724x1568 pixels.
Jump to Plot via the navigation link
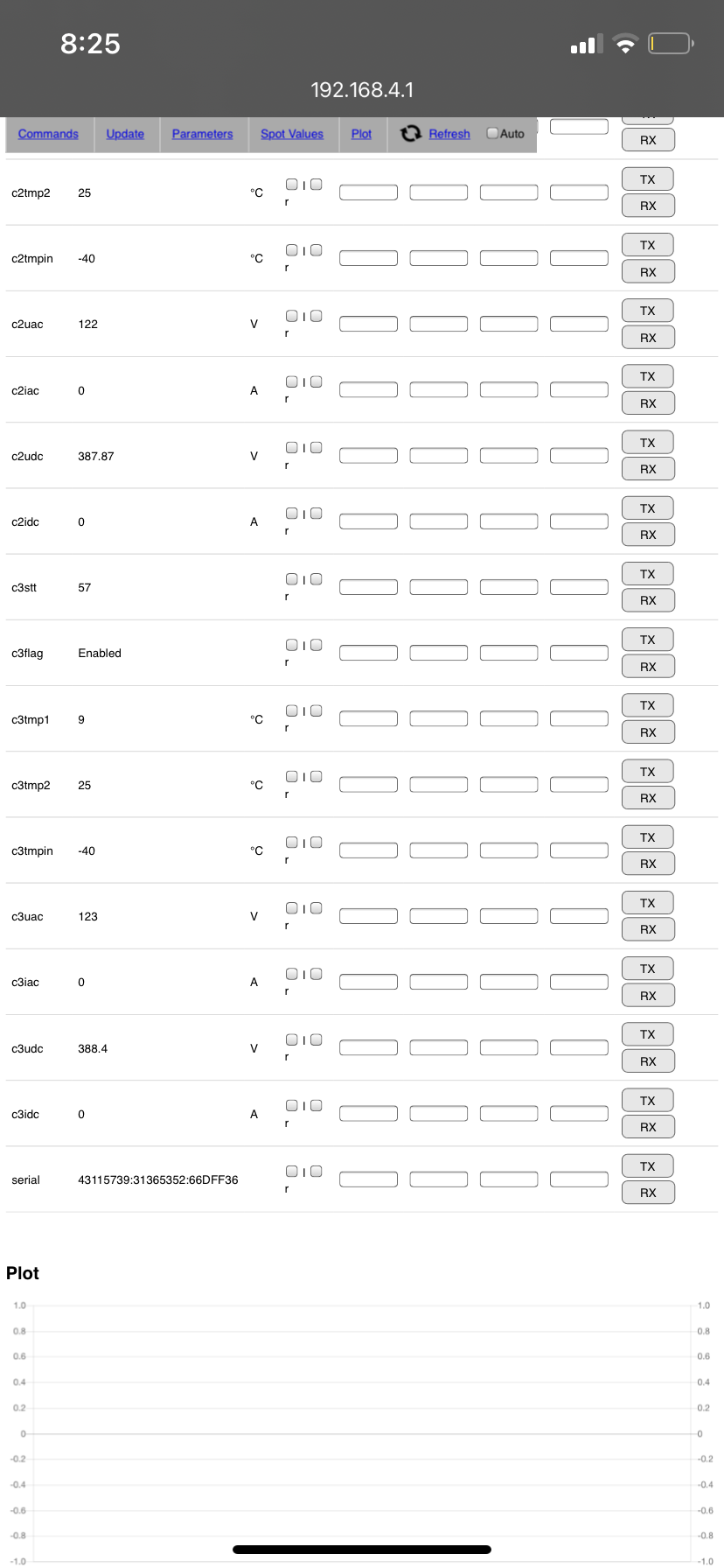pos(361,134)
